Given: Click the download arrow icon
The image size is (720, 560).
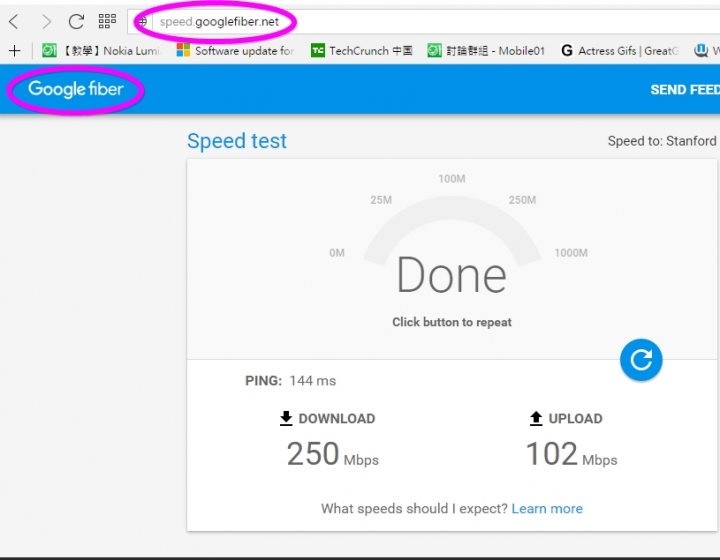Looking at the screenshot, I should coord(286,418).
